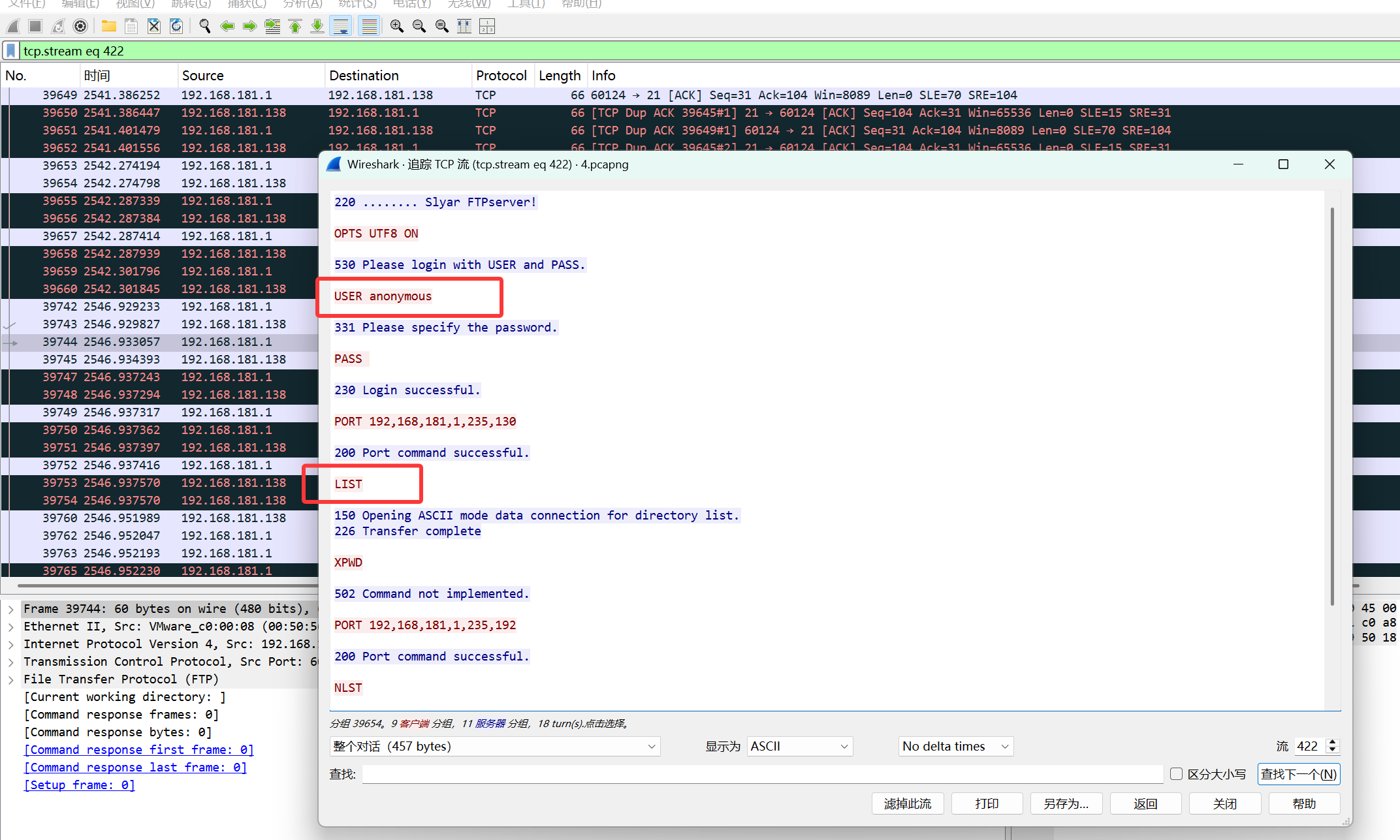The width and height of the screenshot is (1400, 840).
Task: Click the 查找 search input field
Action: (x=762, y=774)
